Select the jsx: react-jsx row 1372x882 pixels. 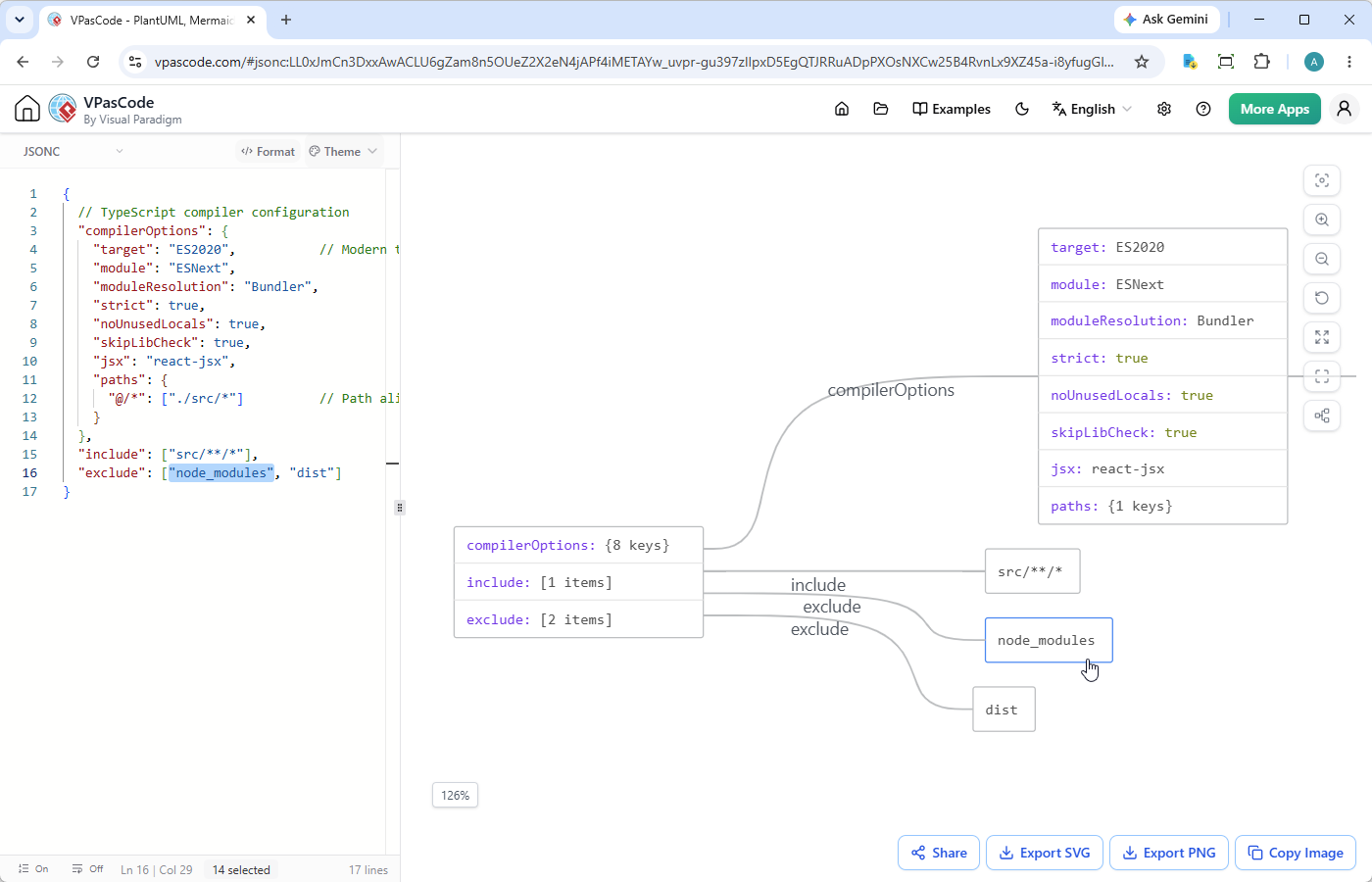point(1162,468)
